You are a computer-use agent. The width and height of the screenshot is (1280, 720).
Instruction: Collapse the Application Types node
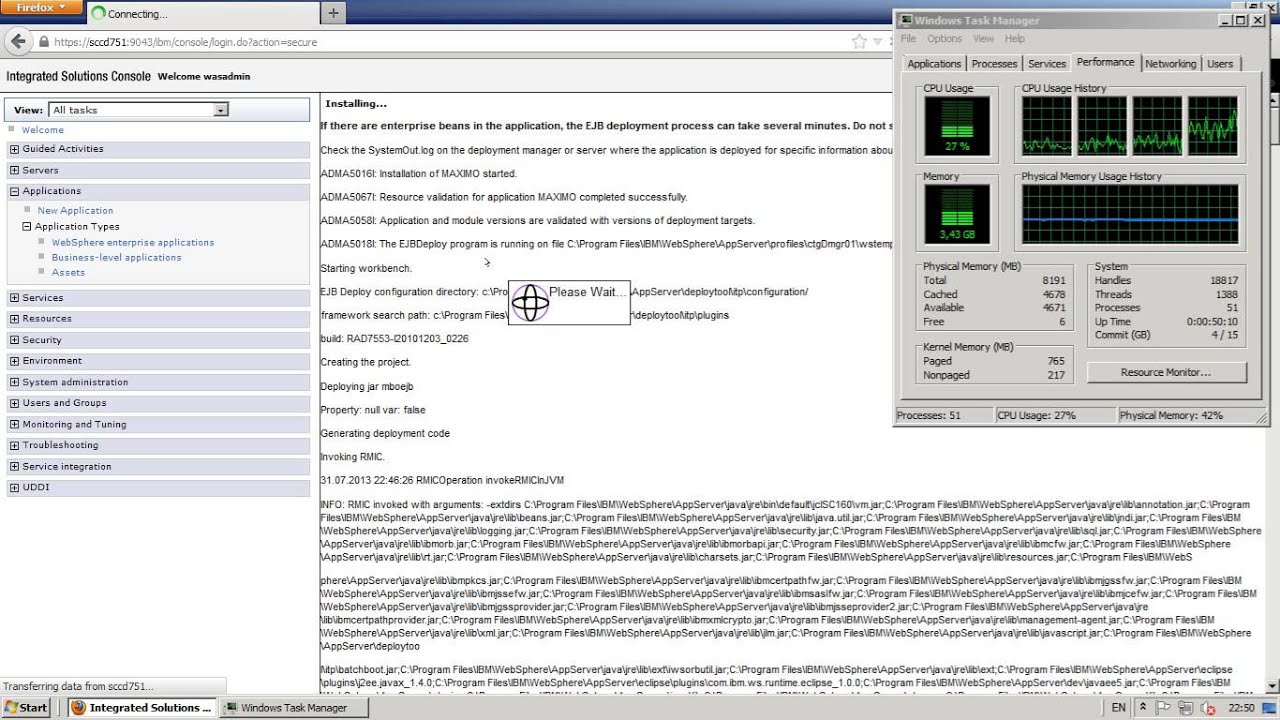27,227
